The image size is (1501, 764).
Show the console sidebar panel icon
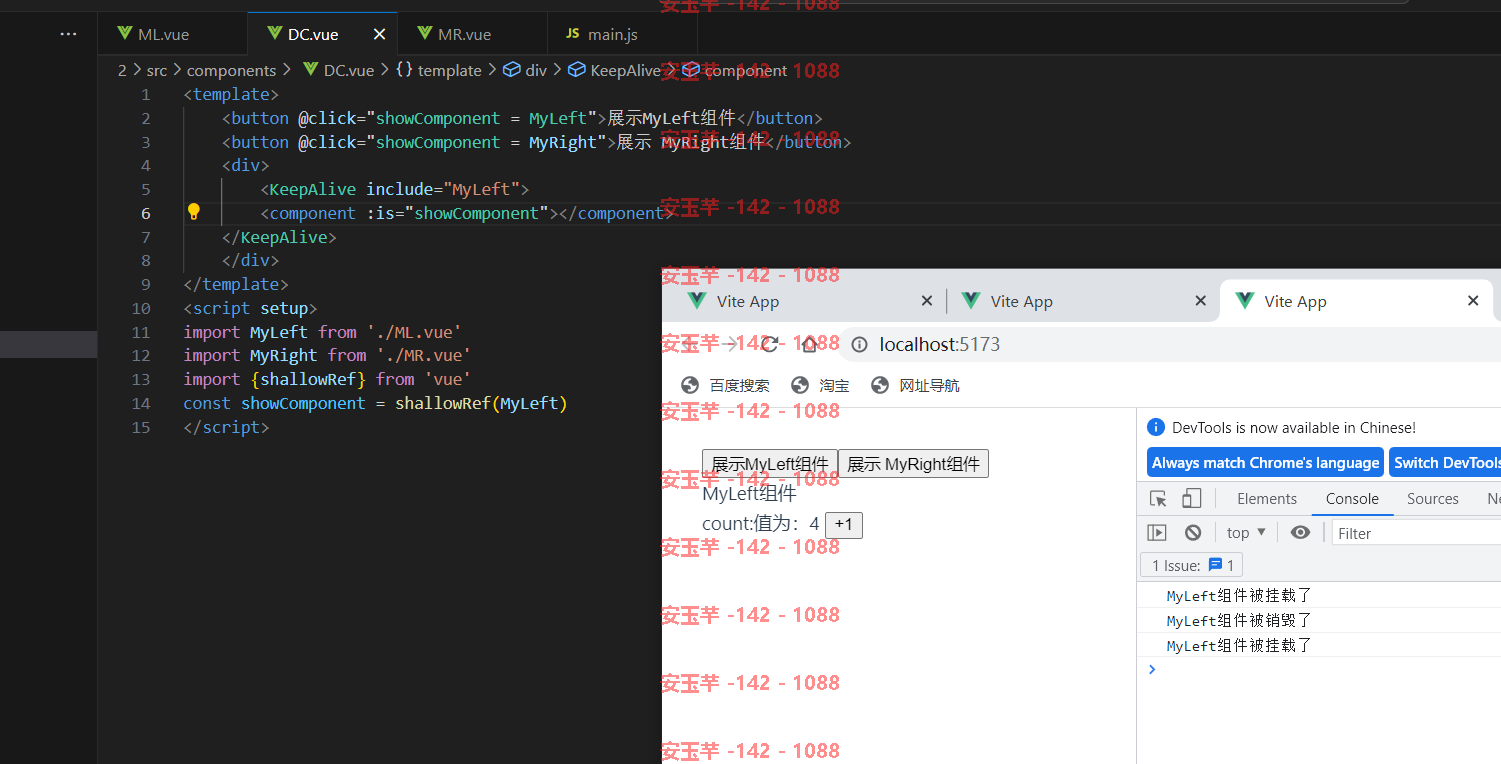tap(1157, 533)
